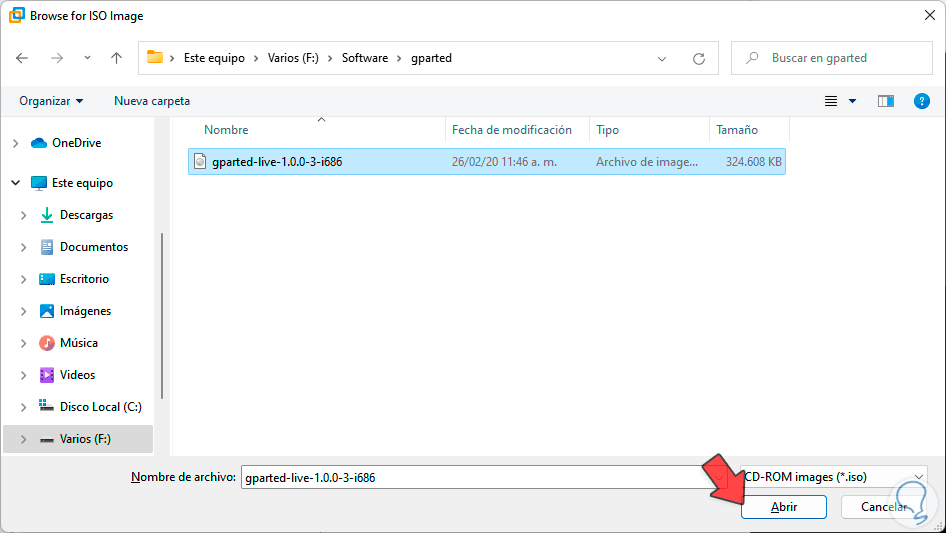This screenshot has width=946, height=533.
Task: Go forward using the forward arrow
Action: (57, 58)
